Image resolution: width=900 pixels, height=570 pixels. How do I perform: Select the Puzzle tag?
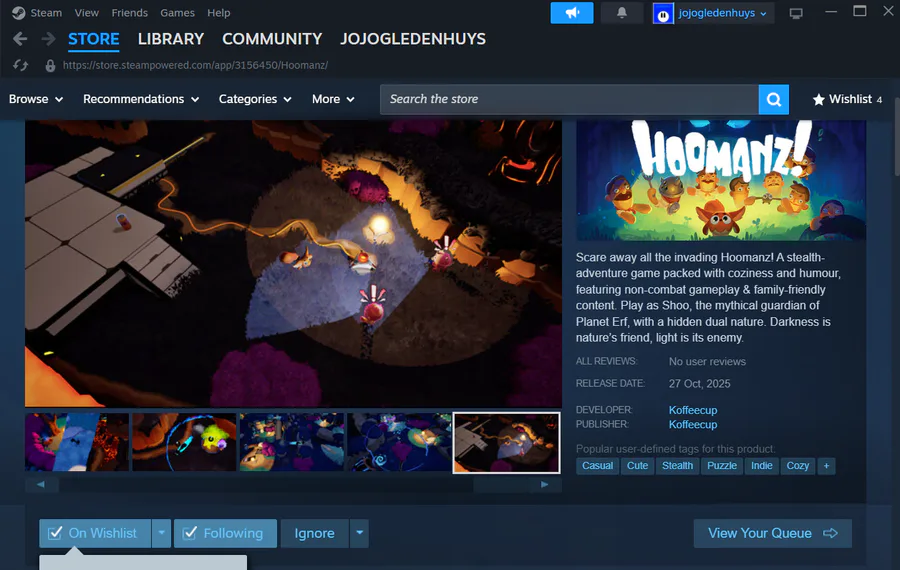coord(722,466)
